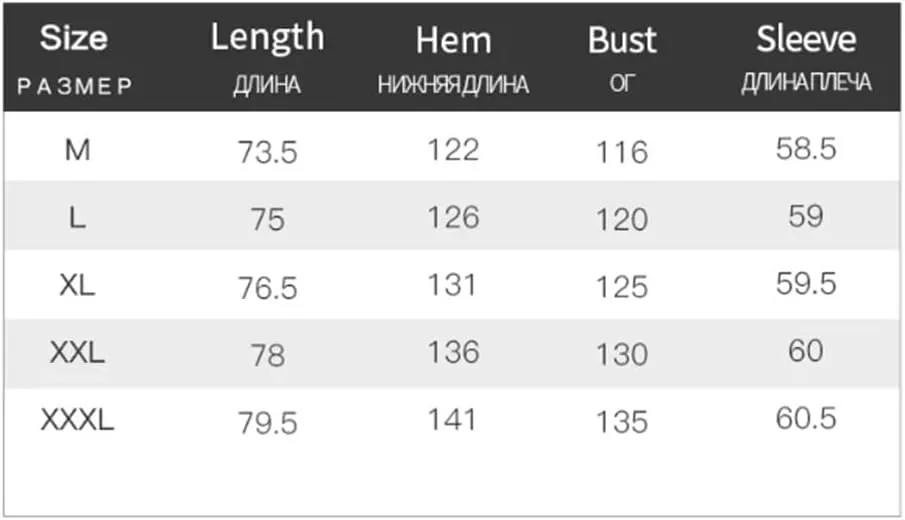Click the РАЗМЕР subtitle text
Image resolution: width=905 pixels, height=520 pixels.
click(75, 87)
